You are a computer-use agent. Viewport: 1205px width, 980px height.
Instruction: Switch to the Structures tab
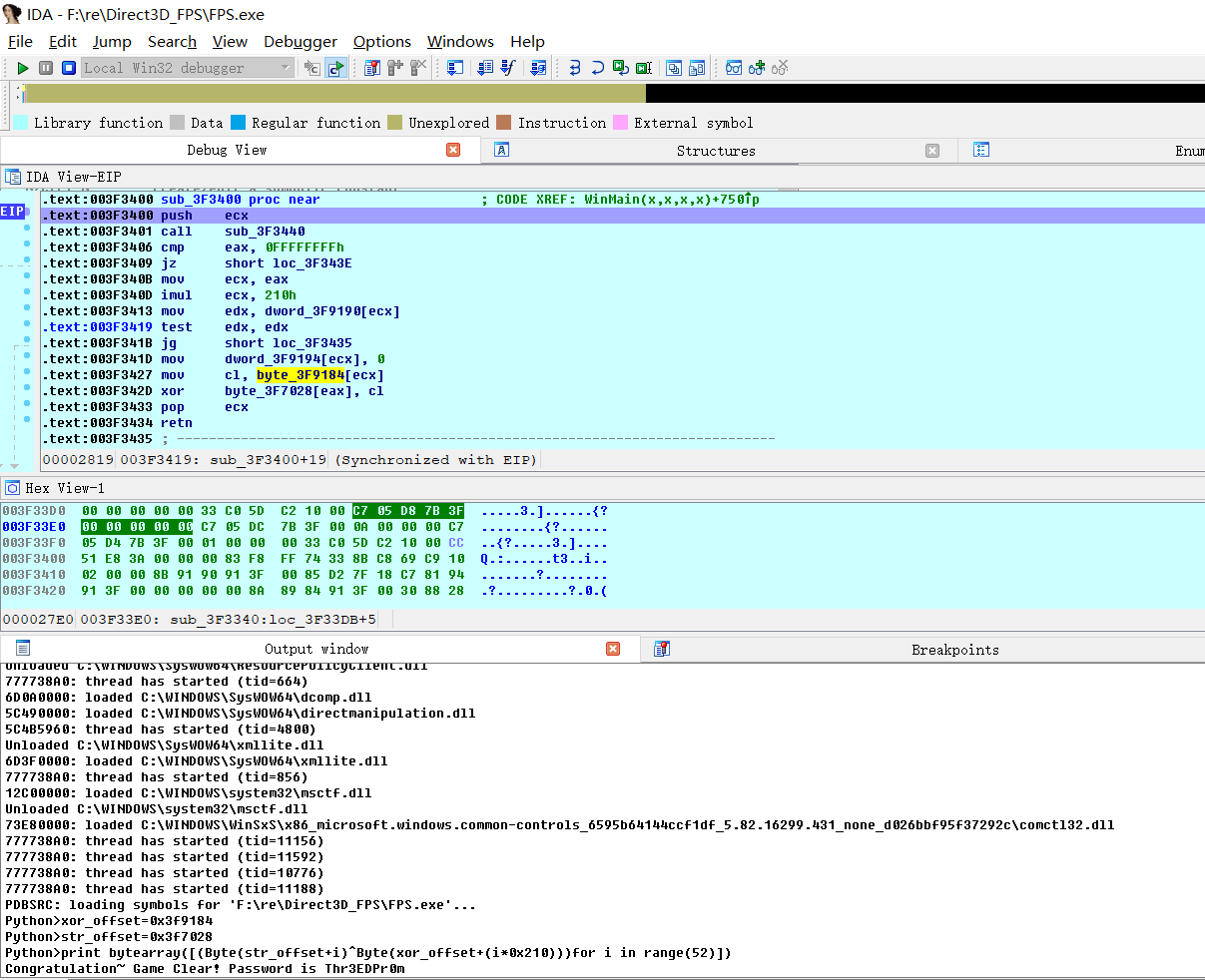coord(716,151)
